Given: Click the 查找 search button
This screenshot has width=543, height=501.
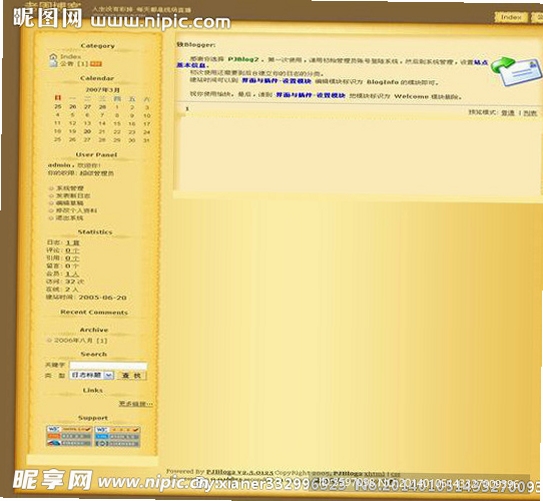Looking at the screenshot, I should [132, 375].
